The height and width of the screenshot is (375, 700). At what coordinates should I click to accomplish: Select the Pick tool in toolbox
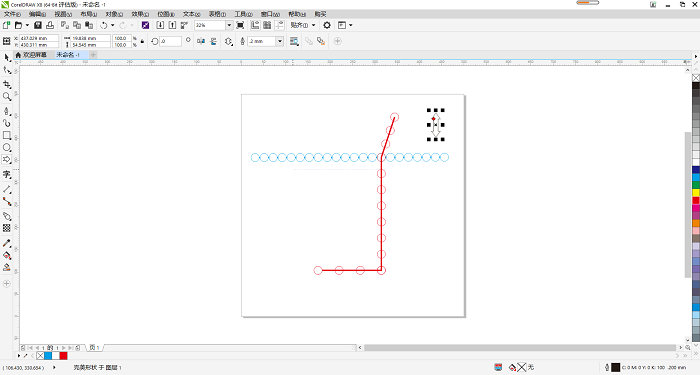click(x=7, y=58)
